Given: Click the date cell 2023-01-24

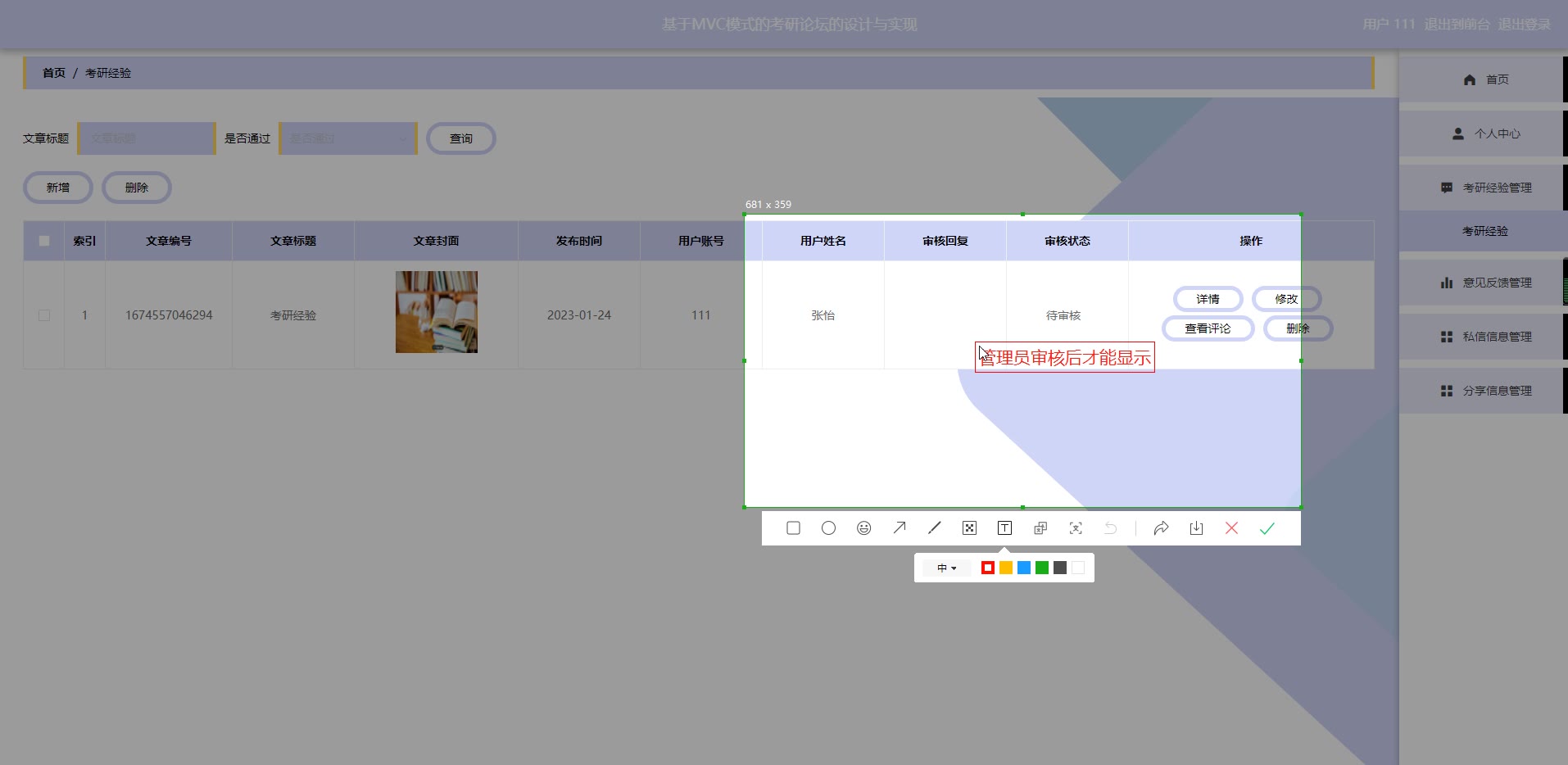Looking at the screenshot, I should tap(579, 315).
